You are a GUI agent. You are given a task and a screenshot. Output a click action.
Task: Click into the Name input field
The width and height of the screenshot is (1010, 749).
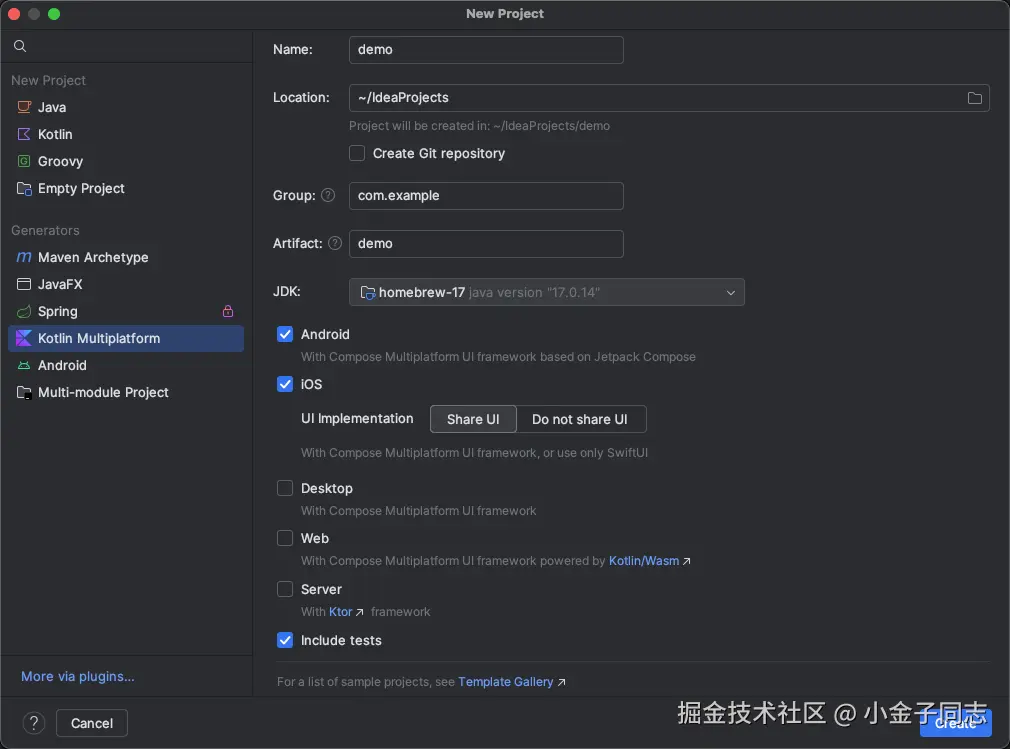tap(486, 50)
